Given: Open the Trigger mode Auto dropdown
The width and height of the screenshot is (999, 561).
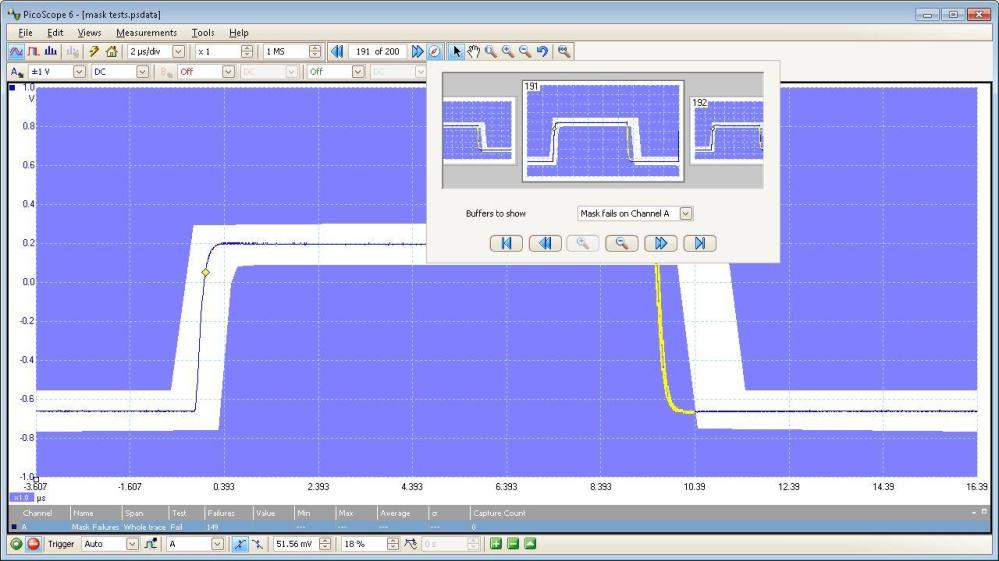Looking at the screenshot, I should (131, 544).
